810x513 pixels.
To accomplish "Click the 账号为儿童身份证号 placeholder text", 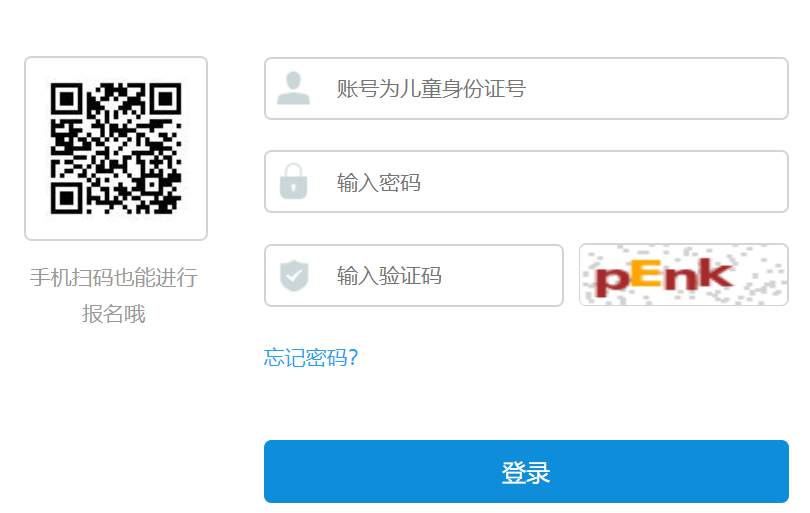I will pos(431,89).
